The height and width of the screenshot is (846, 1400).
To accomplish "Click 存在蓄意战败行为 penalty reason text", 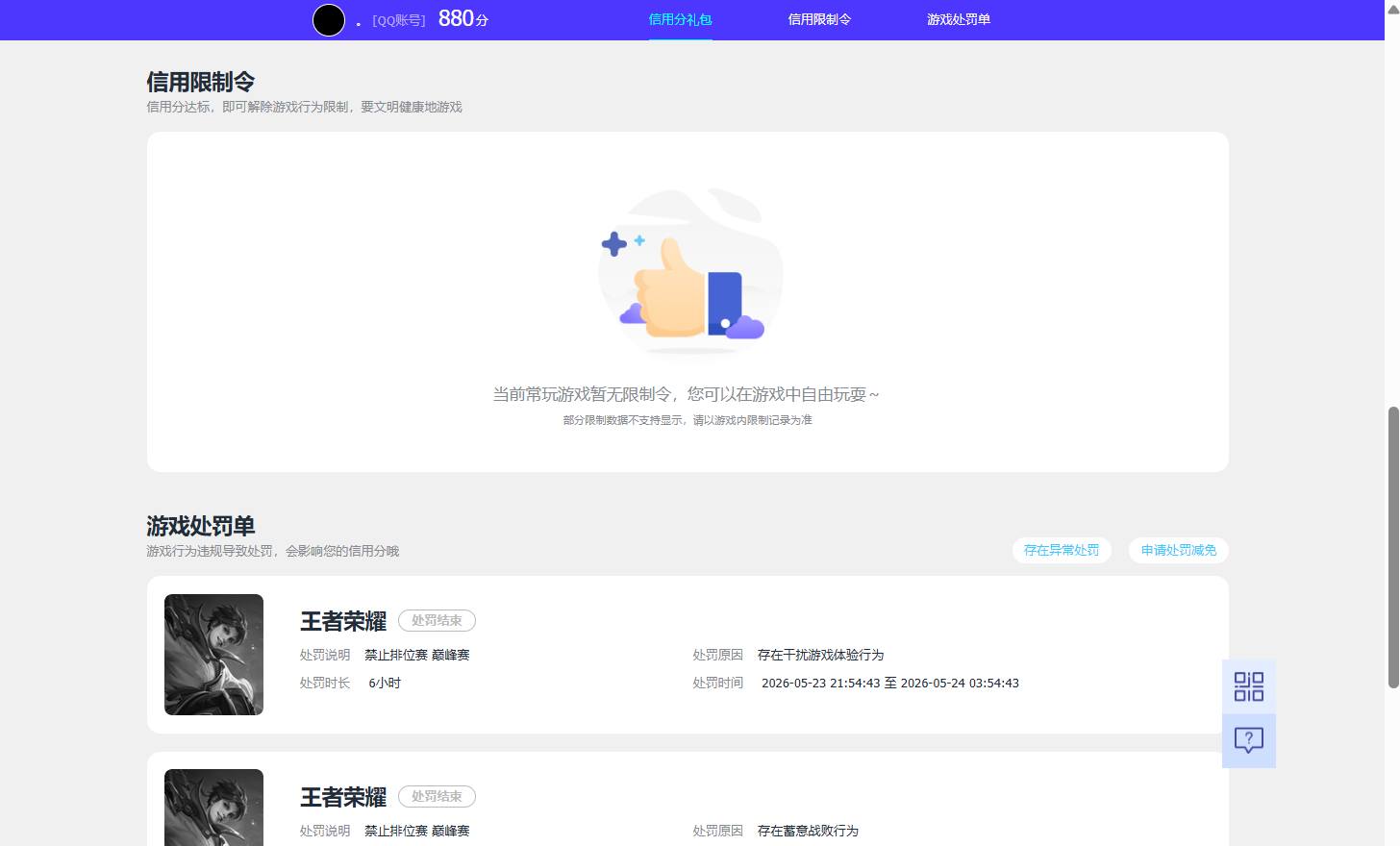I will coord(808,831).
